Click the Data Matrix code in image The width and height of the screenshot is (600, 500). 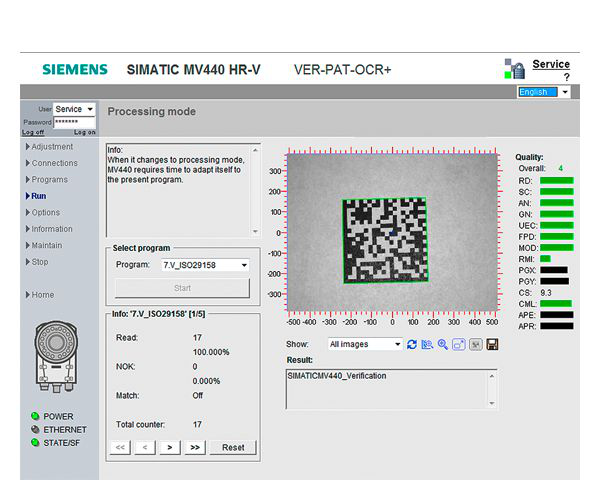tap(385, 240)
